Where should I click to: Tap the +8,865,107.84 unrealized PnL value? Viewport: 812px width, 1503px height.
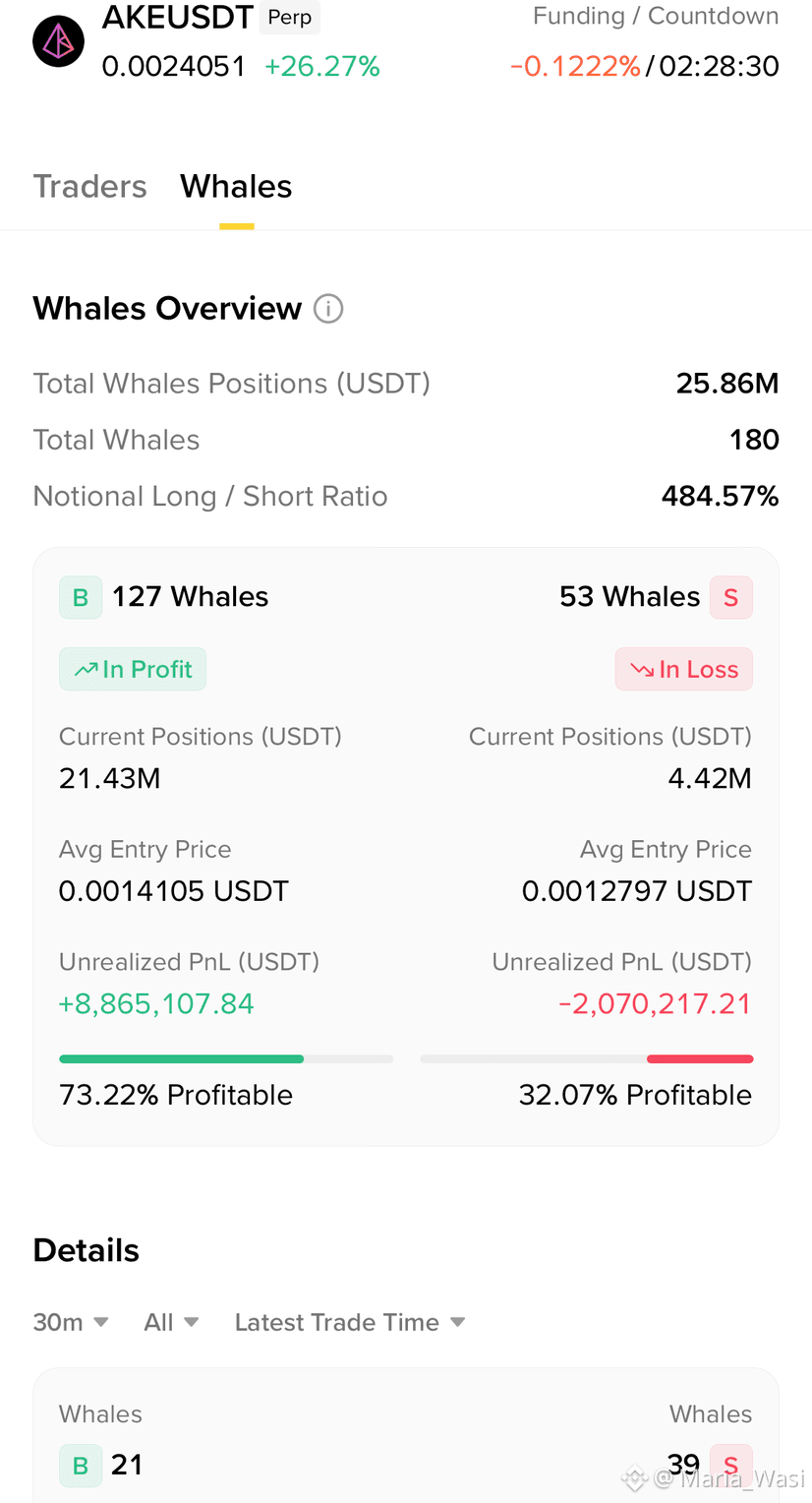click(156, 1004)
